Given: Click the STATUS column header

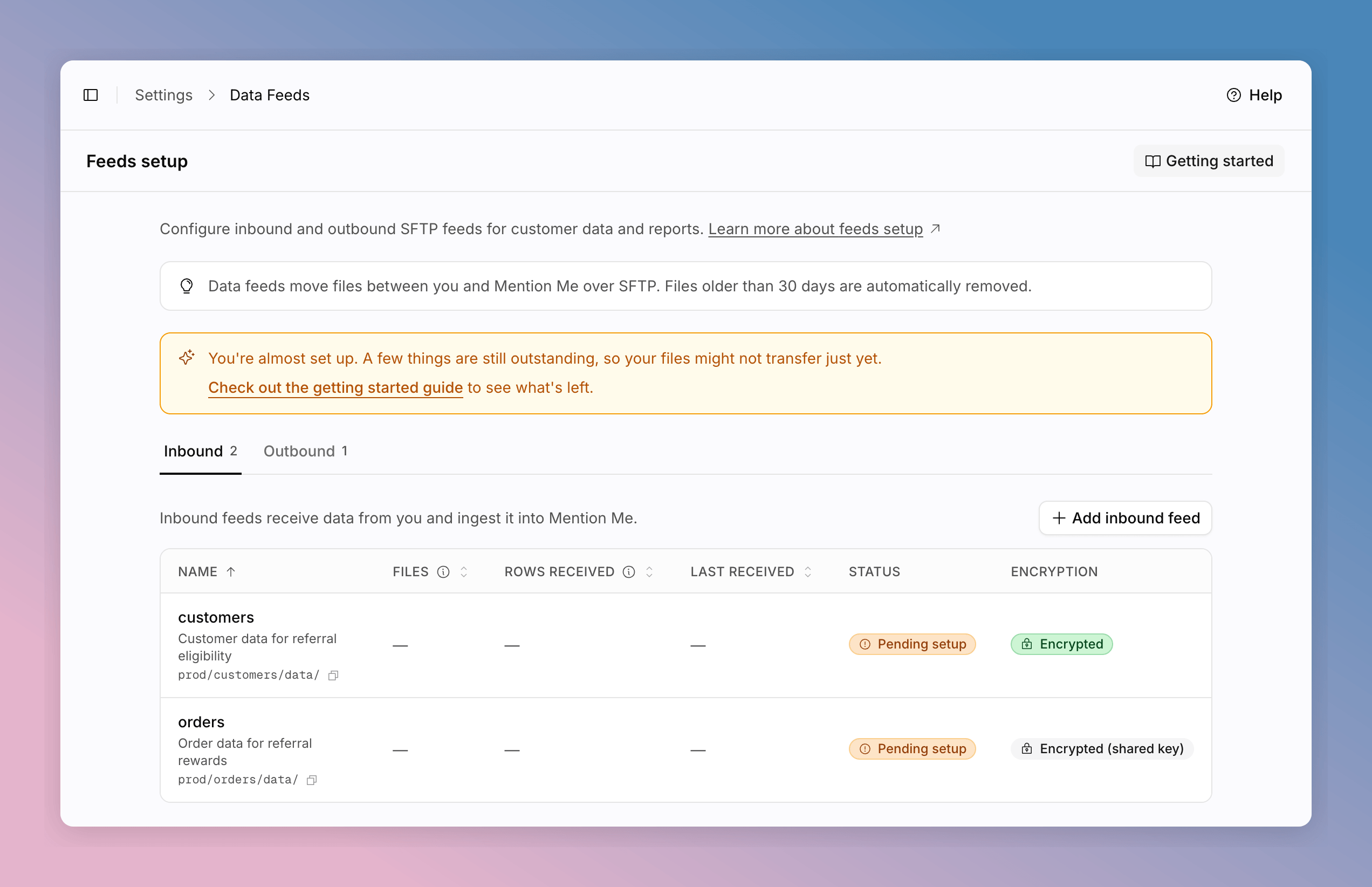Looking at the screenshot, I should pyautogui.click(x=874, y=571).
